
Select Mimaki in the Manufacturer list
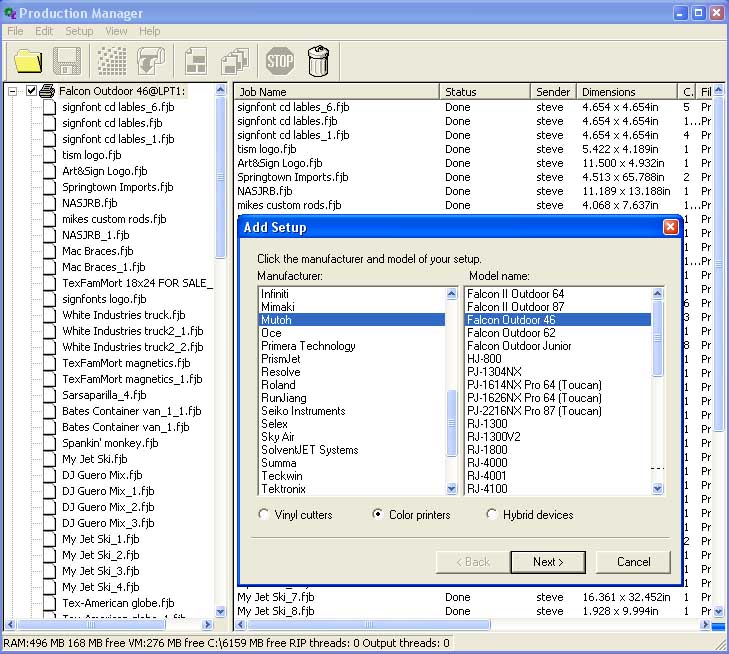point(351,307)
